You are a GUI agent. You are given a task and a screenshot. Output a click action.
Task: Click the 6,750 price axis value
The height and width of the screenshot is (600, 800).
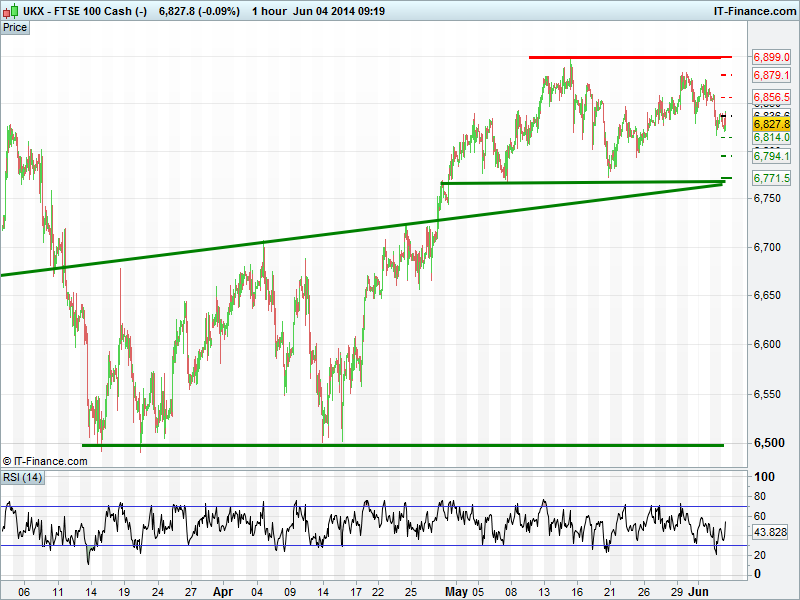point(767,198)
